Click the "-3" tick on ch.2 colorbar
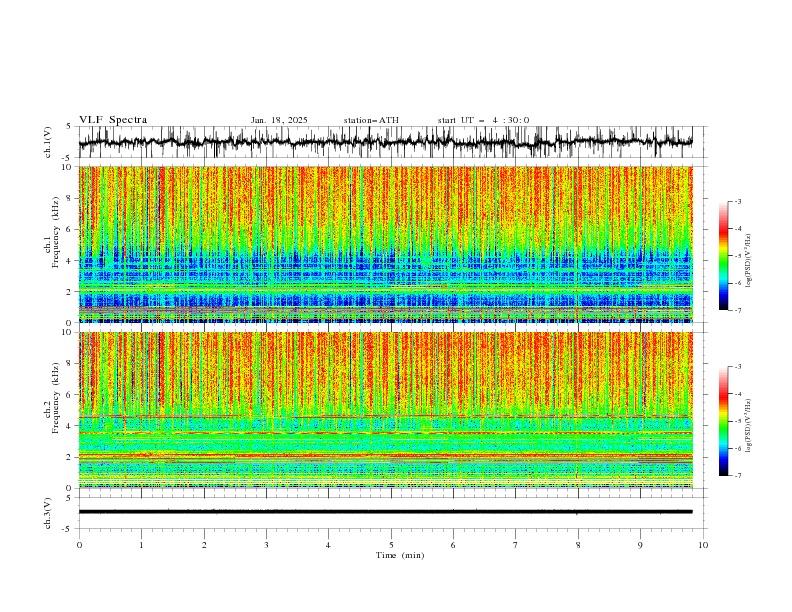The image size is (792, 612). tap(738, 367)
